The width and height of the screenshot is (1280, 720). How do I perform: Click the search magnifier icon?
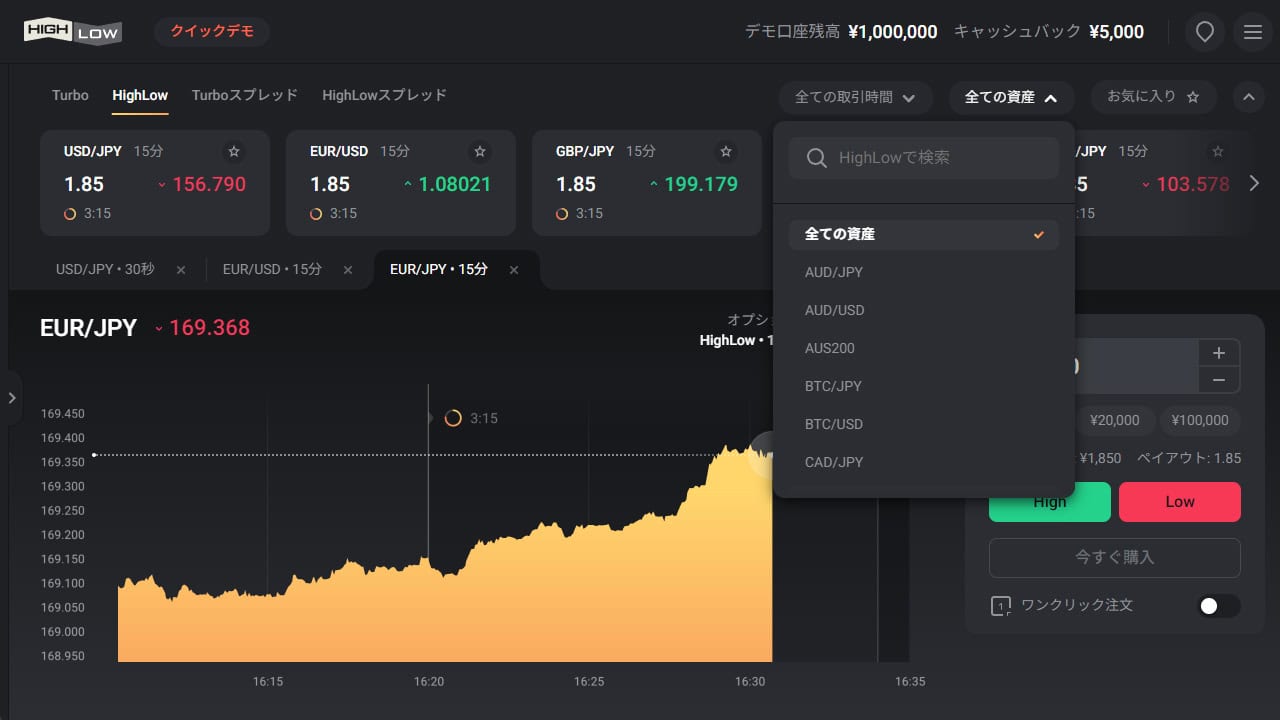click(816, 158)
